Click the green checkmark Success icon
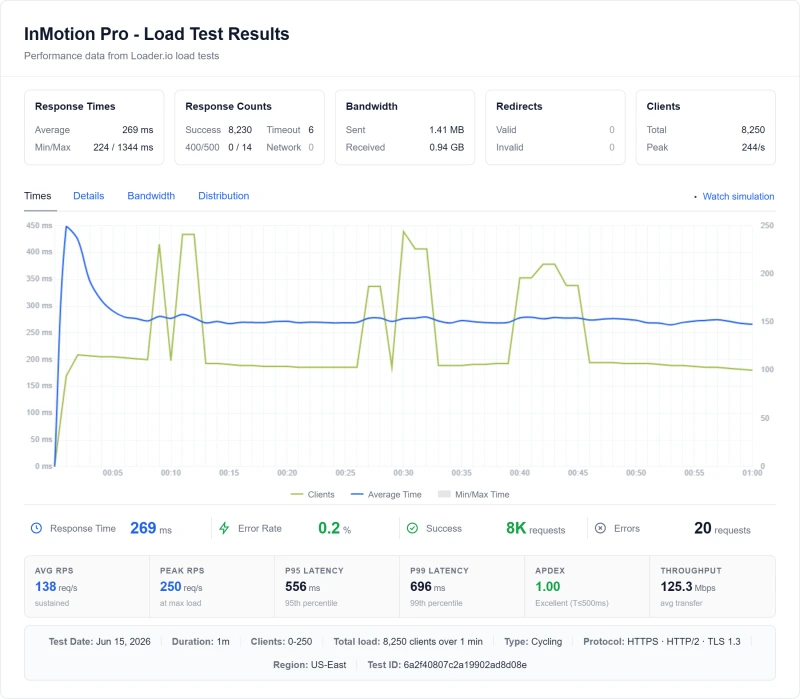This screenshot has width=800, height=699. pos(412,528)
